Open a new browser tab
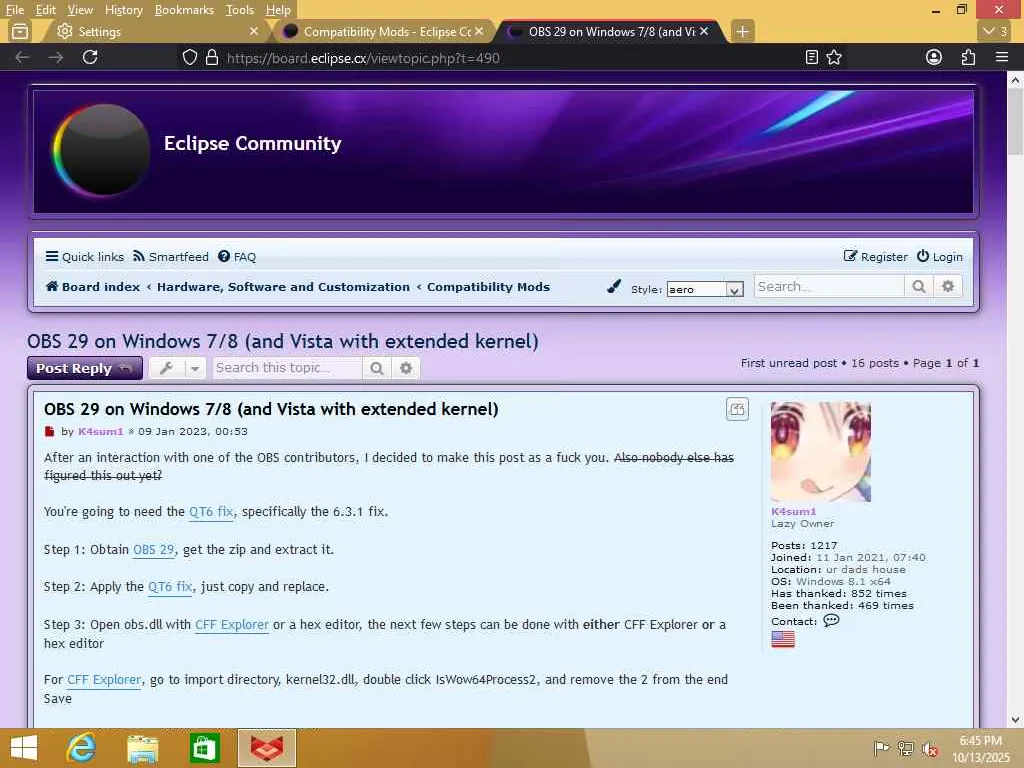1024x768 pixels. pos(743,31)
